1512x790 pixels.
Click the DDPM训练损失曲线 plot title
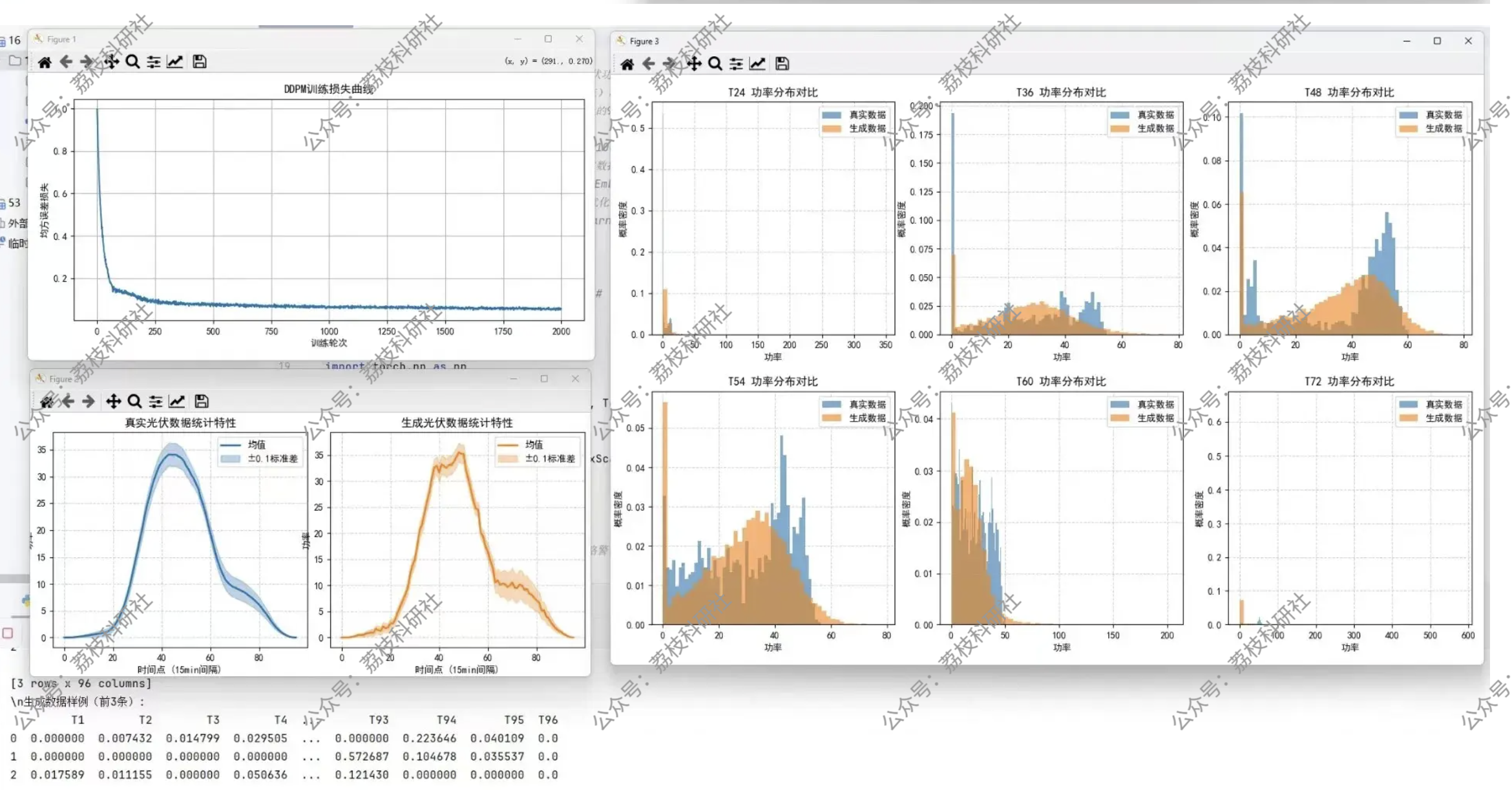pyautogui.click(x=329, y=89)
